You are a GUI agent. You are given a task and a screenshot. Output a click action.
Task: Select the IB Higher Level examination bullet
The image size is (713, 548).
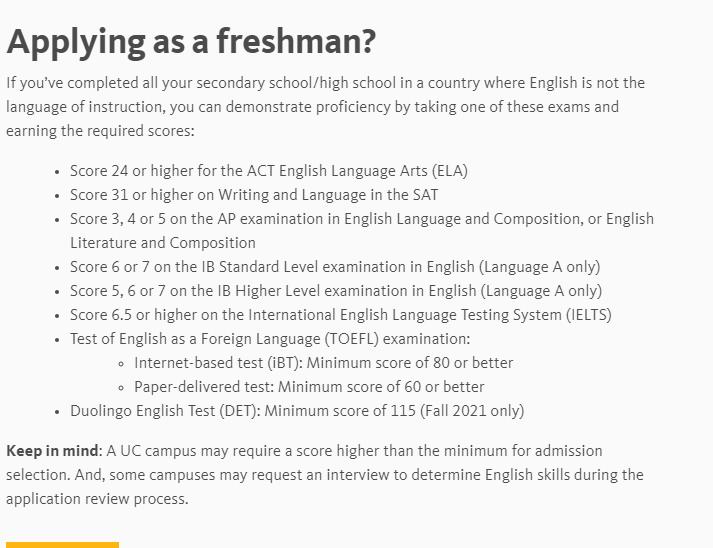click(x=335, y=291)
